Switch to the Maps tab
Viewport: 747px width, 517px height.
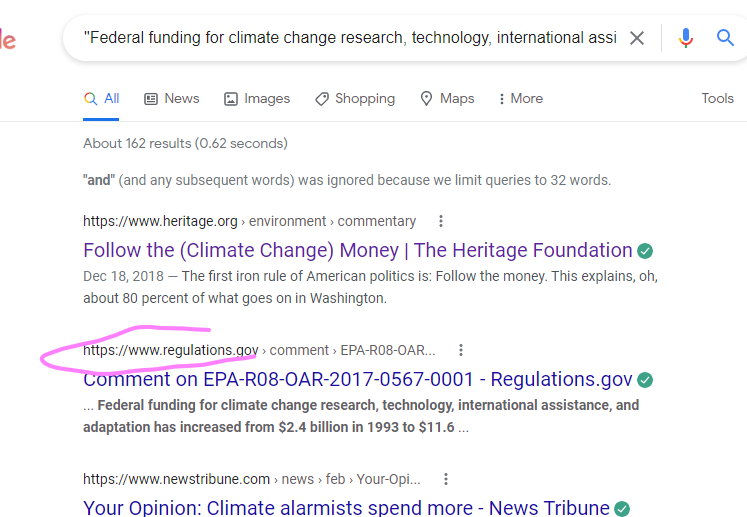click(x=447, y=98)
